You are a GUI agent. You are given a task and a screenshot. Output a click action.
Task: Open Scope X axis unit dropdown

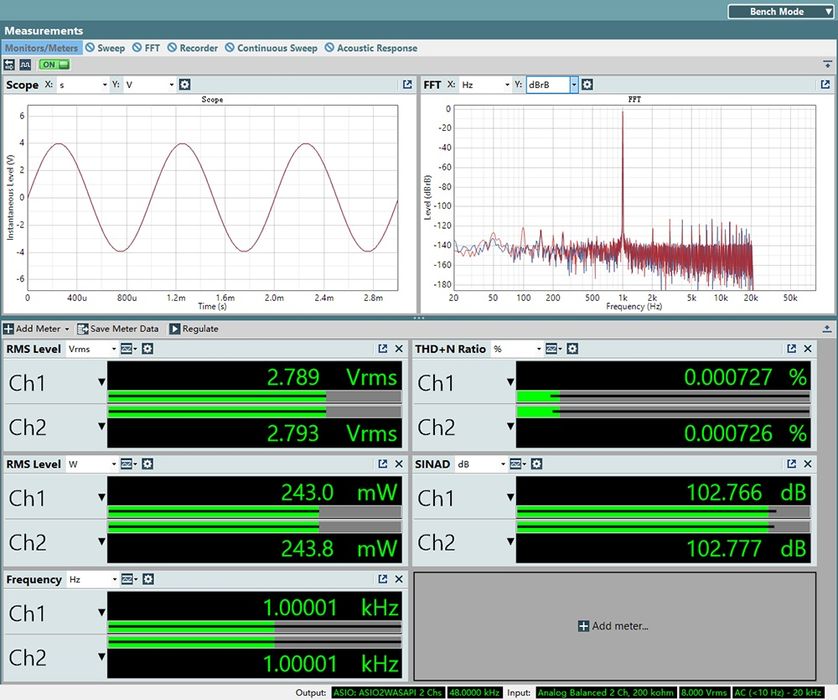(x=82, y=84)
